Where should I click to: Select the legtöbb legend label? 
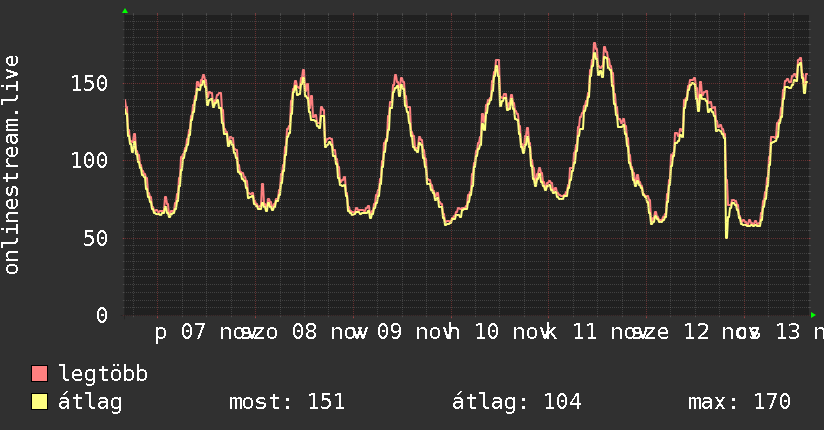(103, 374)
